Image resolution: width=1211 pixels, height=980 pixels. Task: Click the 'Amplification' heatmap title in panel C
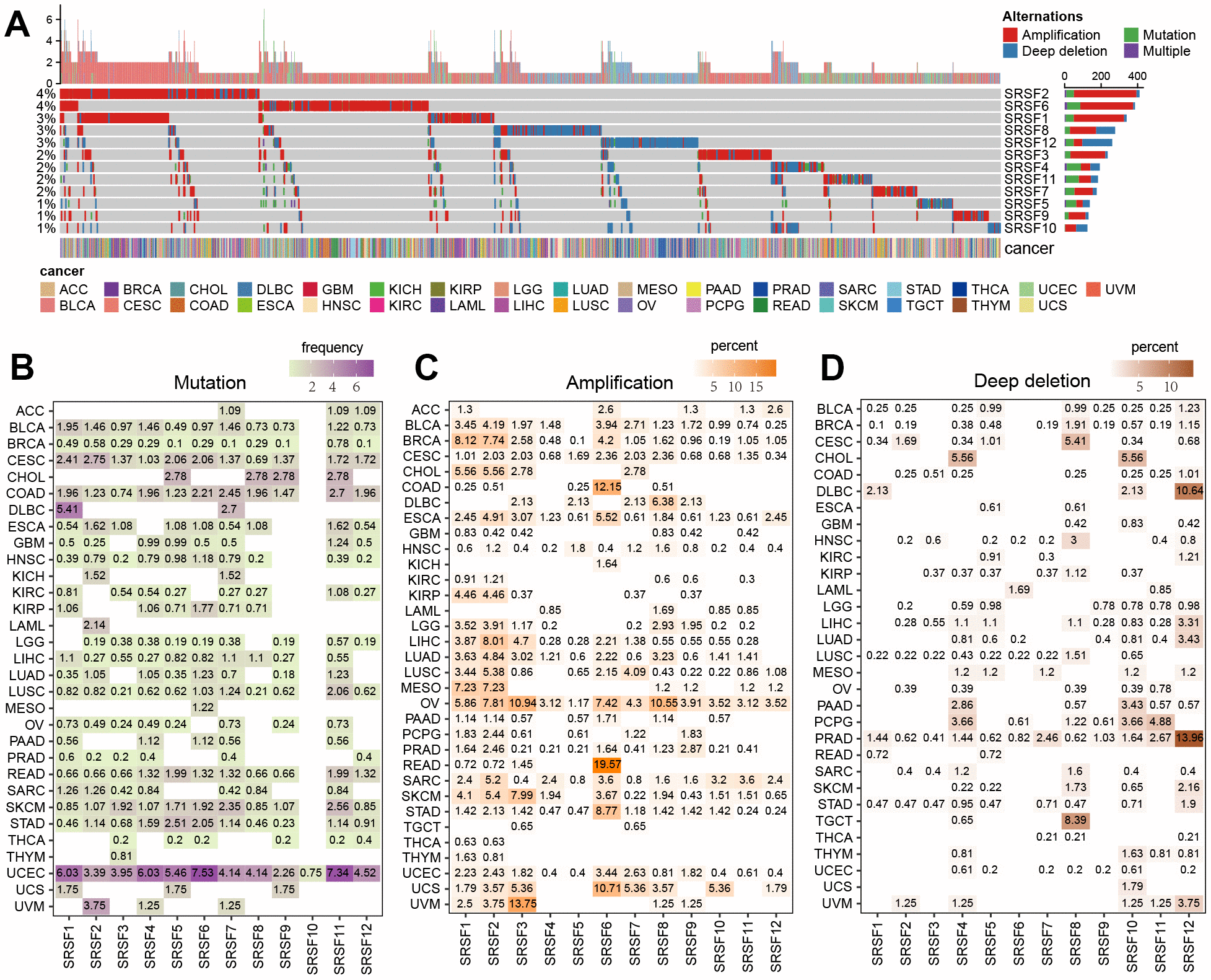(x=619, y=382)
